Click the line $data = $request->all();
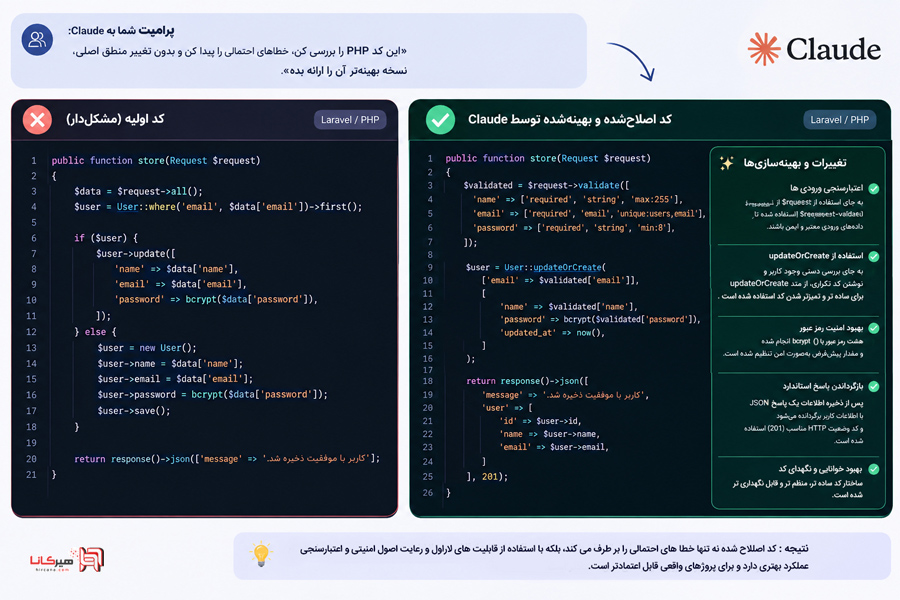This screenshot has width=900, height=600. [x=138, y=191]
